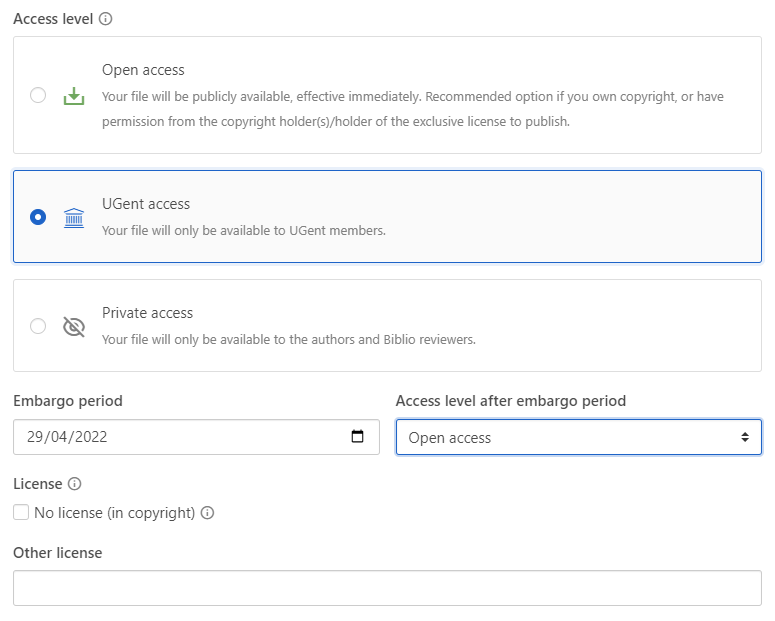Click the Private access option title
Image resolution: width=775 pixels, height=621 pixels.
147,313
